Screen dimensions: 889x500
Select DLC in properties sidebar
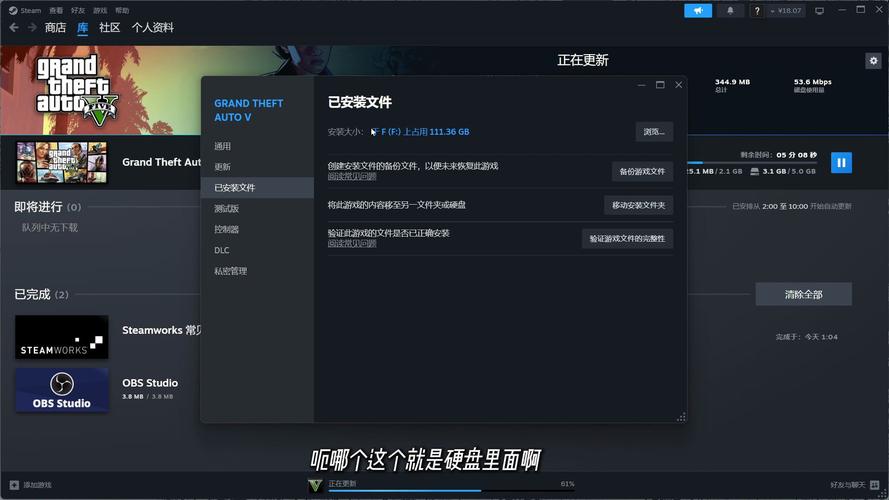(222, 250)
